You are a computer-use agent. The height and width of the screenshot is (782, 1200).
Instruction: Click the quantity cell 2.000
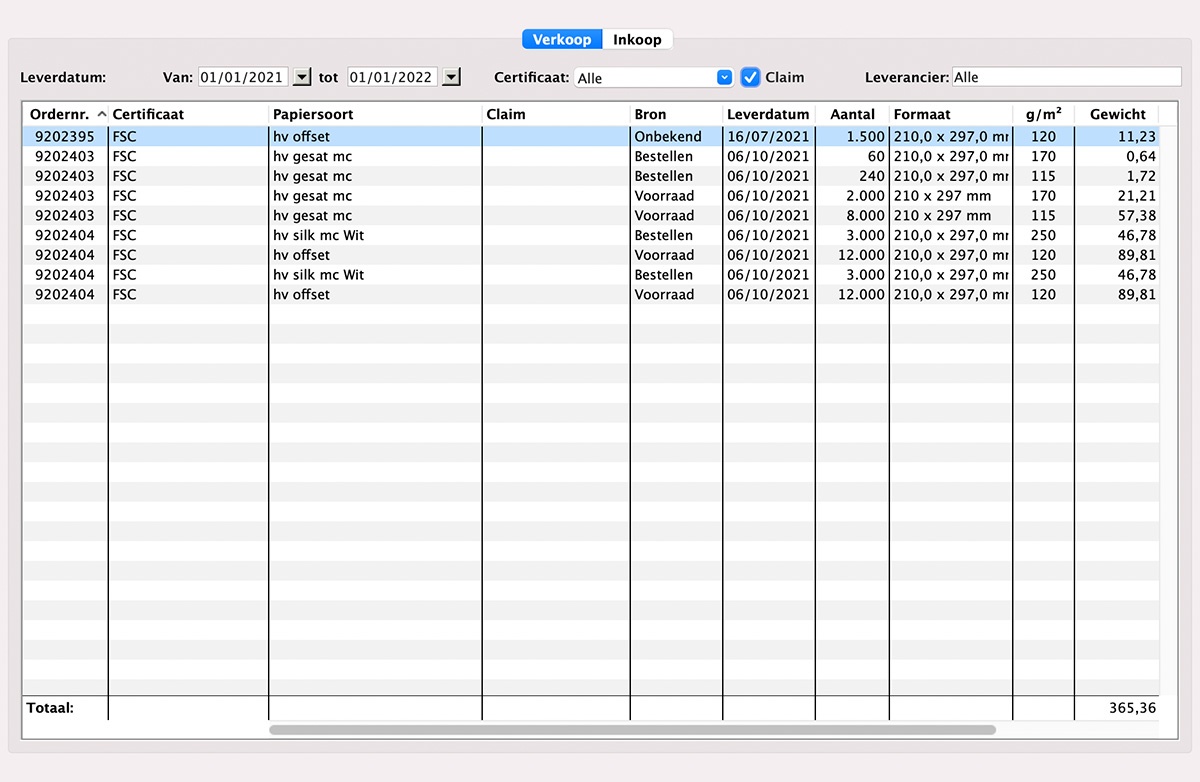(865, 196)
